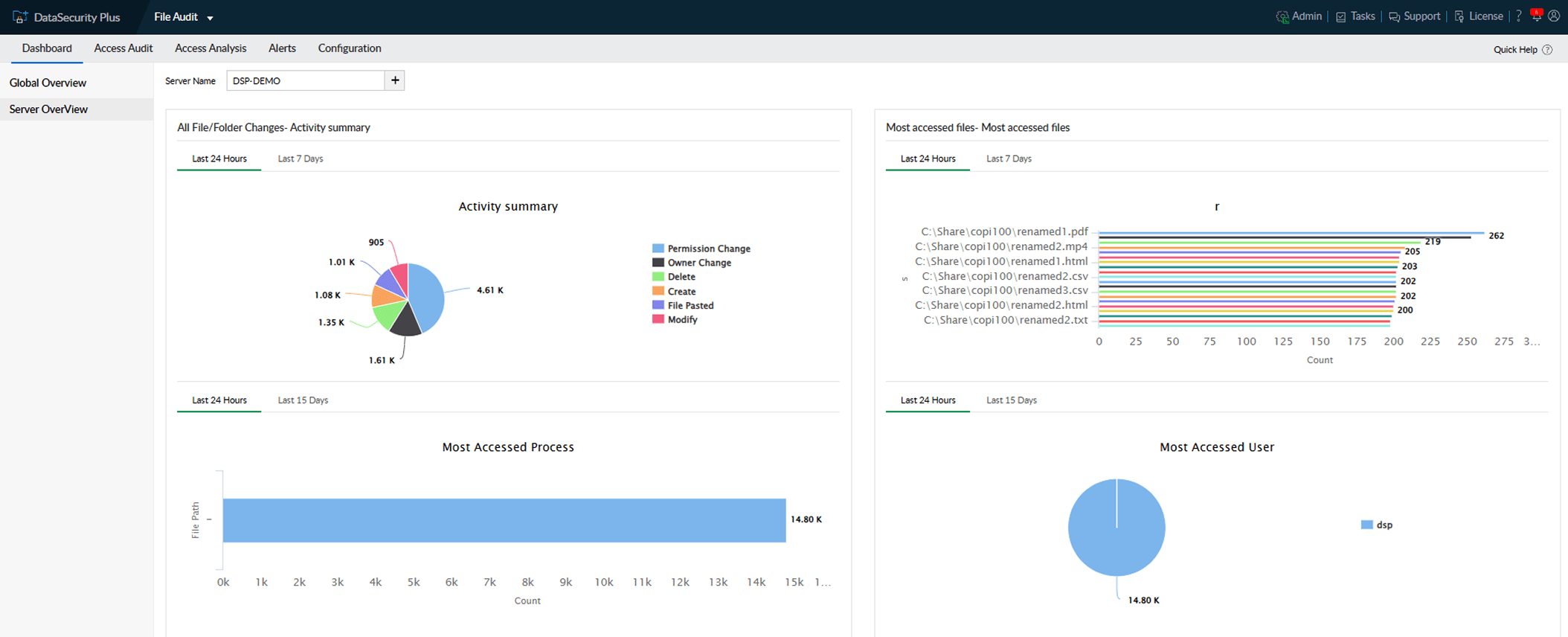The width and height of the screenshot is (1568, 637).
Task: Click the Admin text link
Action: (1307, 16)
